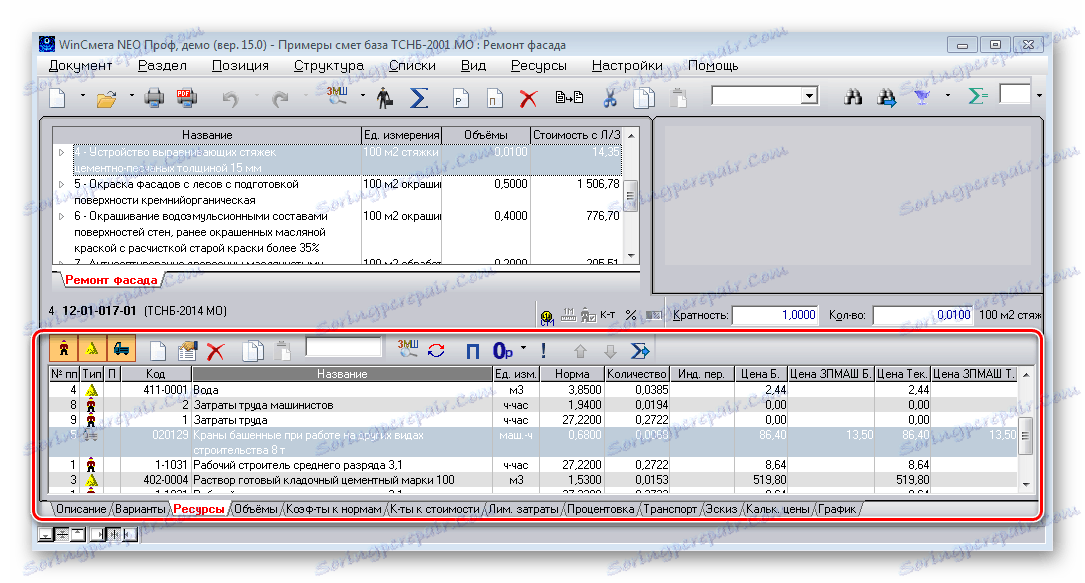
Task: Open the Настройки menu
Action: [x=627, y=66]
